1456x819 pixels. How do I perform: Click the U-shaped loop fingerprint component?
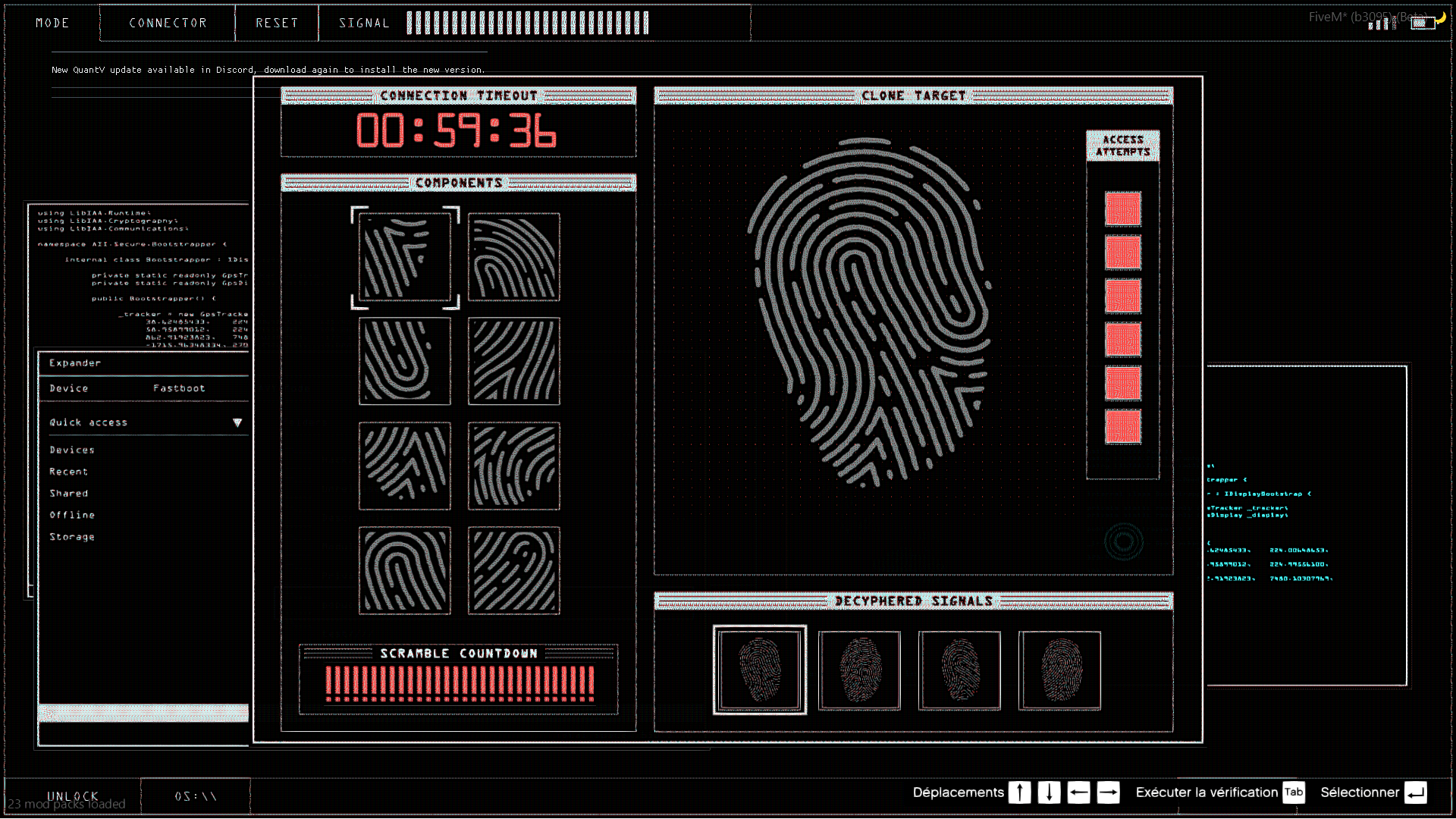click(x=404, y=361)
